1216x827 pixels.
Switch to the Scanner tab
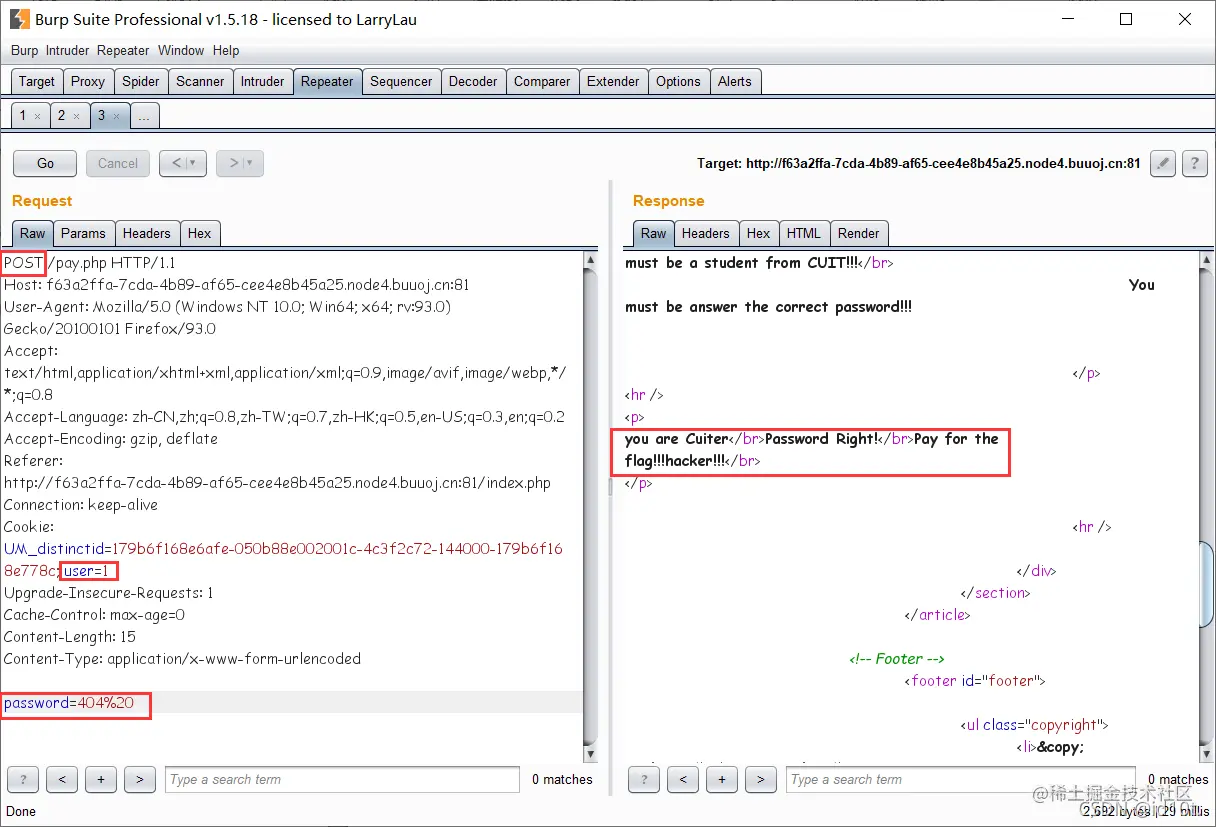(x=200, y=82)
